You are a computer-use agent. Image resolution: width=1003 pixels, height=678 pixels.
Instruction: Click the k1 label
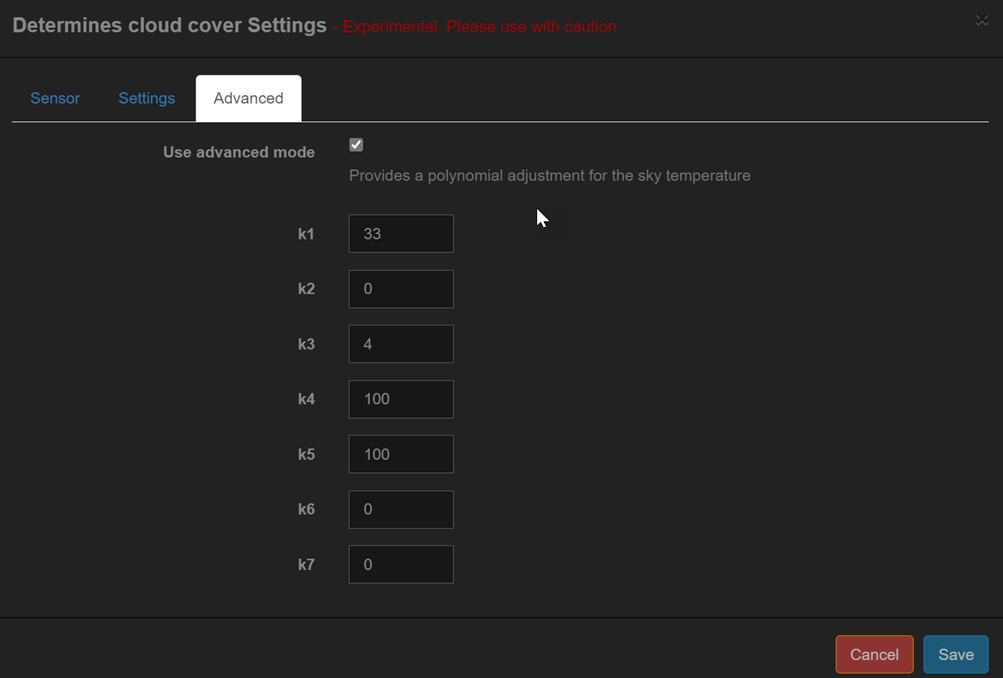coord(306,233)
